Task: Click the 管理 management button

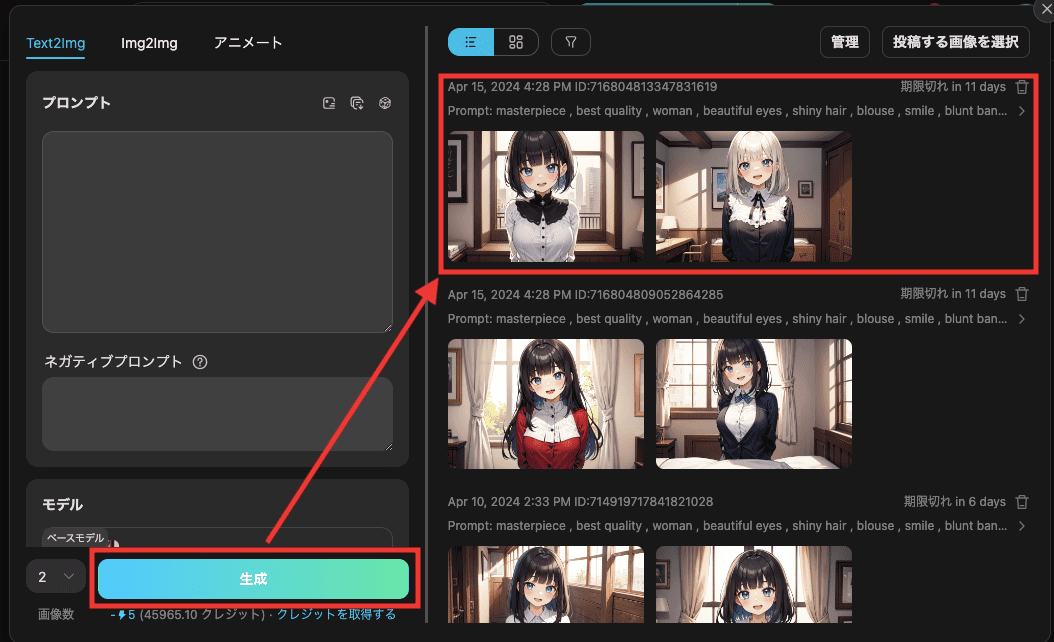Action: (x=844, y=42)
